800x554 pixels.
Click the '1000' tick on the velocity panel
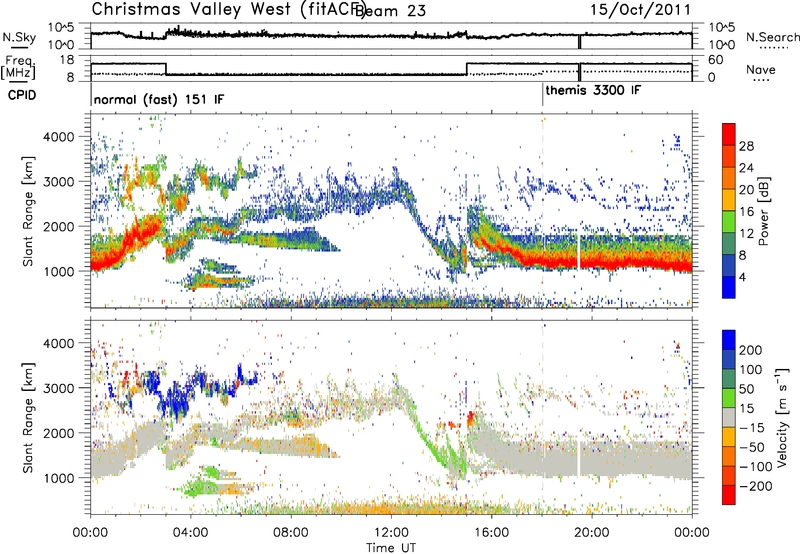point(58,478)
